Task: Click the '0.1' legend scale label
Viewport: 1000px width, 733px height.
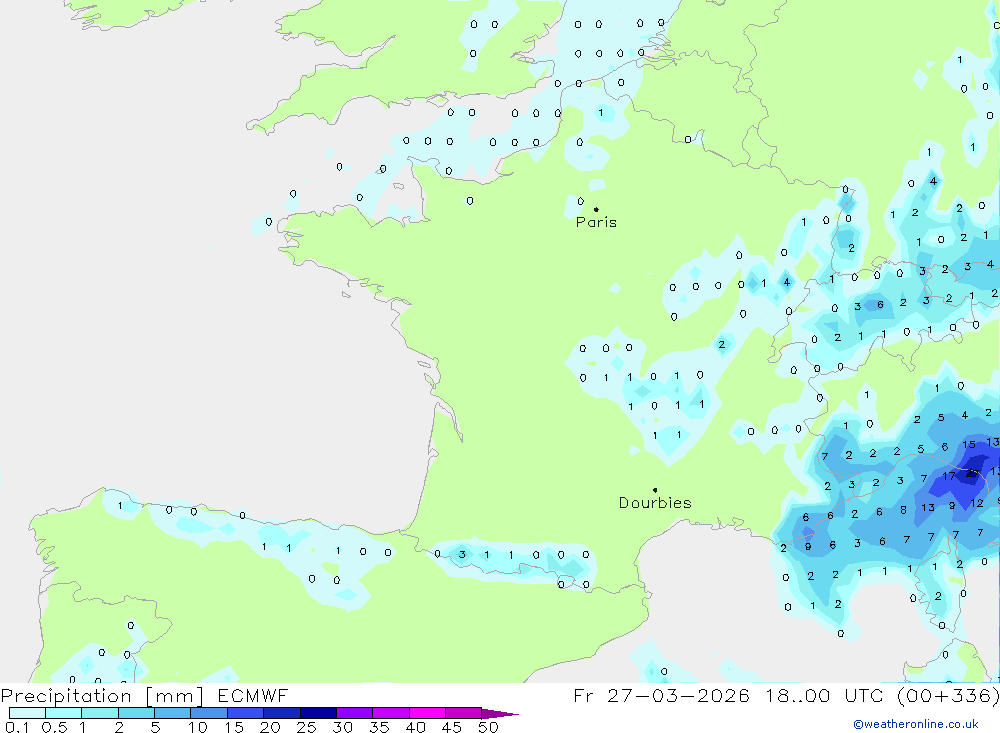Action: 17,727
